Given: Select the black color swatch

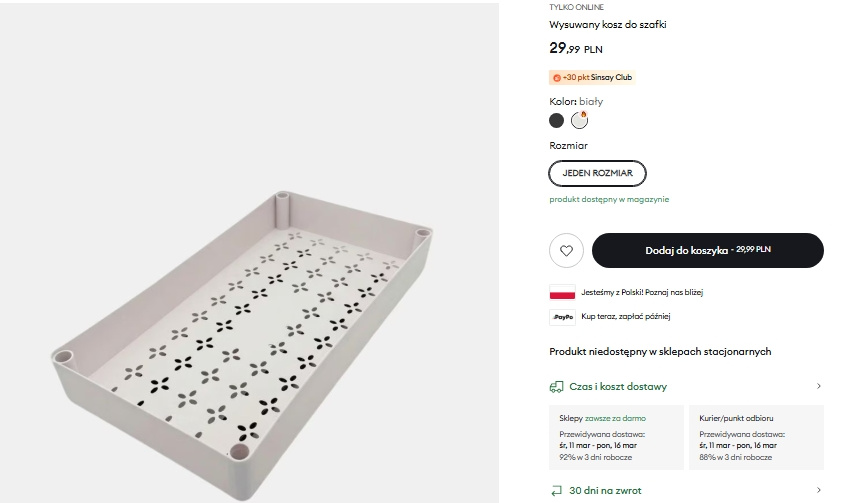Looking at the screenshot, I should click(556, 121).
